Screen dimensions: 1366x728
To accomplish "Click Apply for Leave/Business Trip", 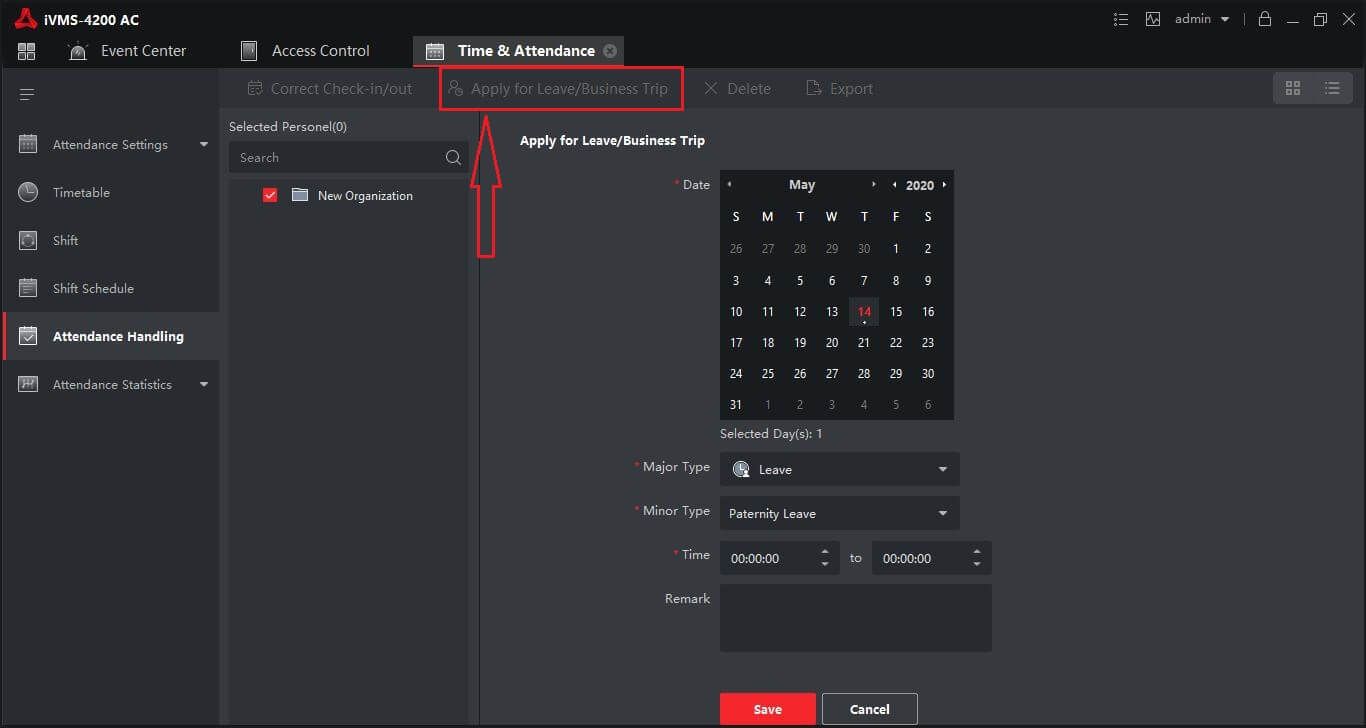I will [557, 88].
